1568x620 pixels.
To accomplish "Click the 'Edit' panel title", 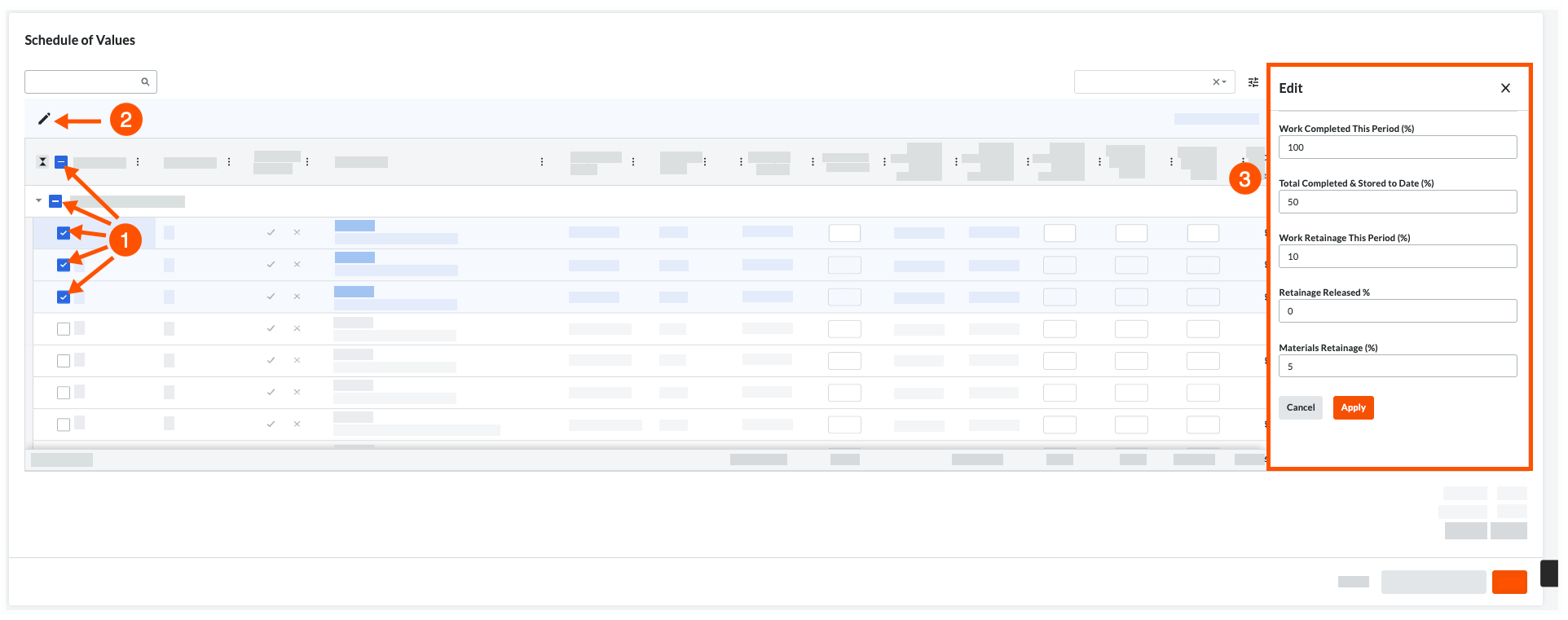I will (1291, 88).
